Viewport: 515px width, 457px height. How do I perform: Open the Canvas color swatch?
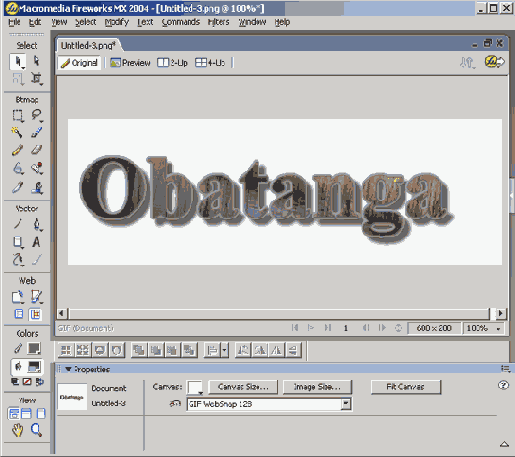[x=195, y=388]
